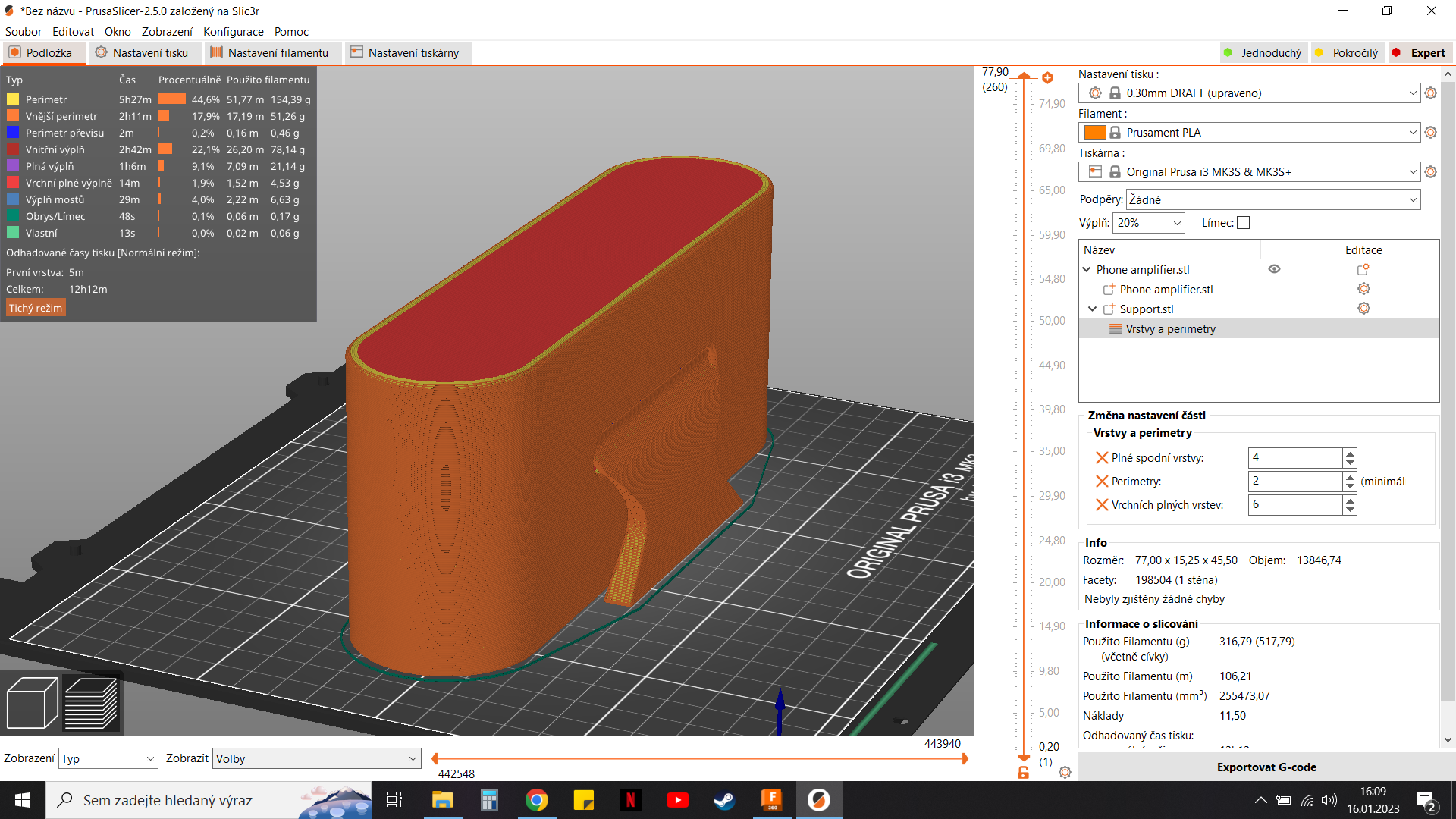Click the add color change plus icon
The height and width of the screenshot is (819, 1456).
[x=1047, y=77]
